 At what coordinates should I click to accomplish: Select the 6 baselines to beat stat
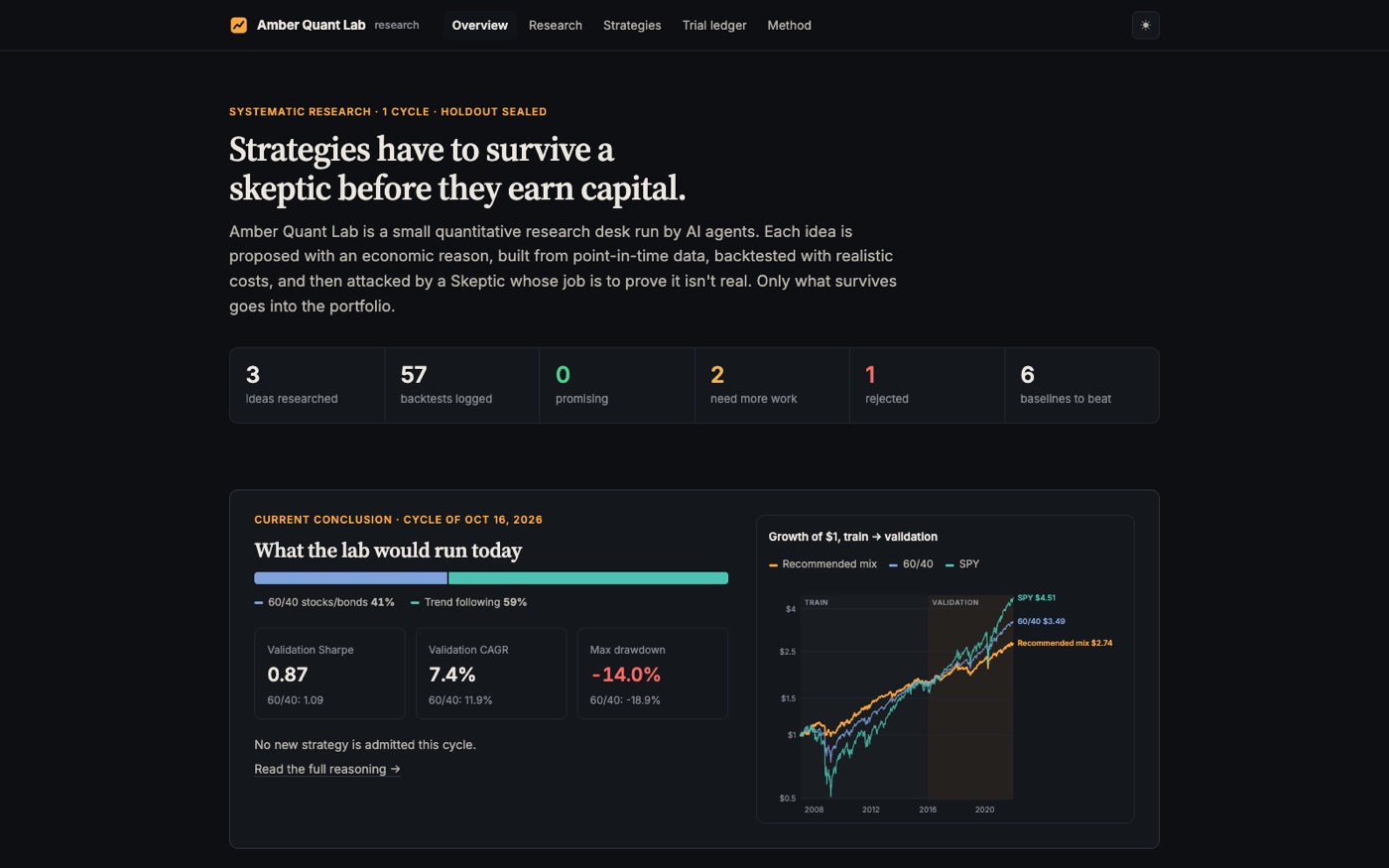1081,385
